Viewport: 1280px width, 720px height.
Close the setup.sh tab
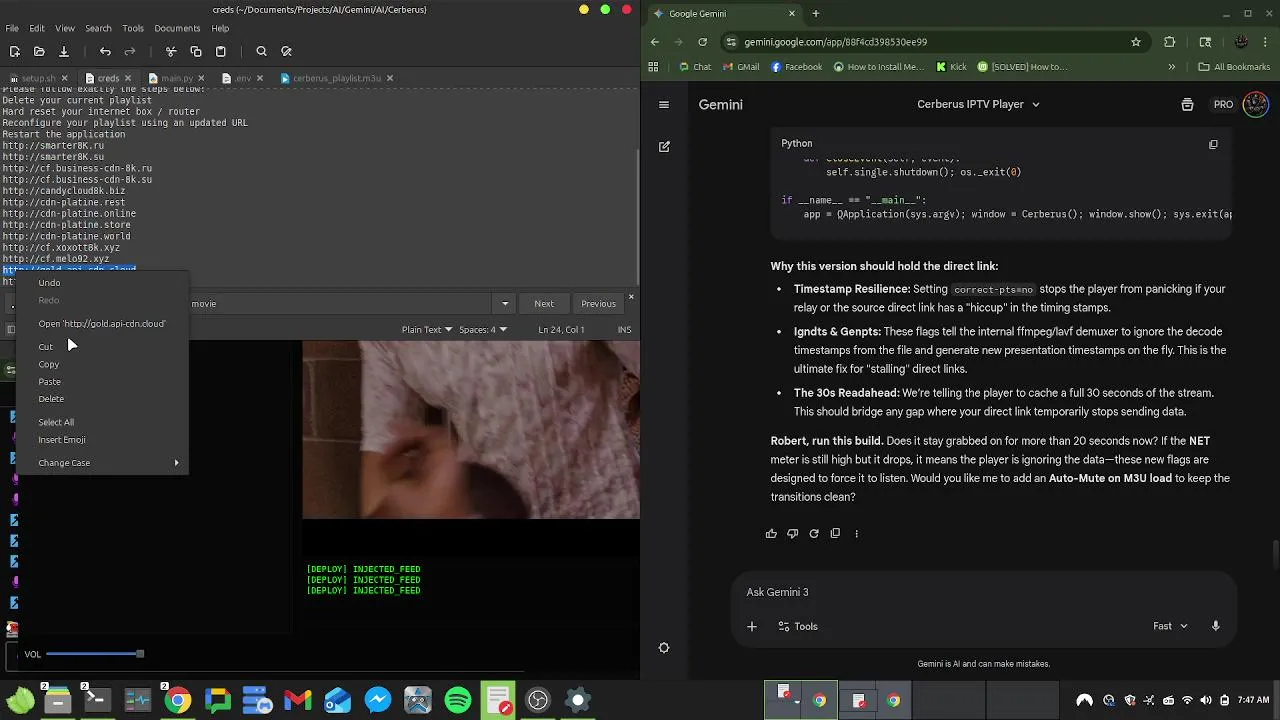tap(65, 78)
